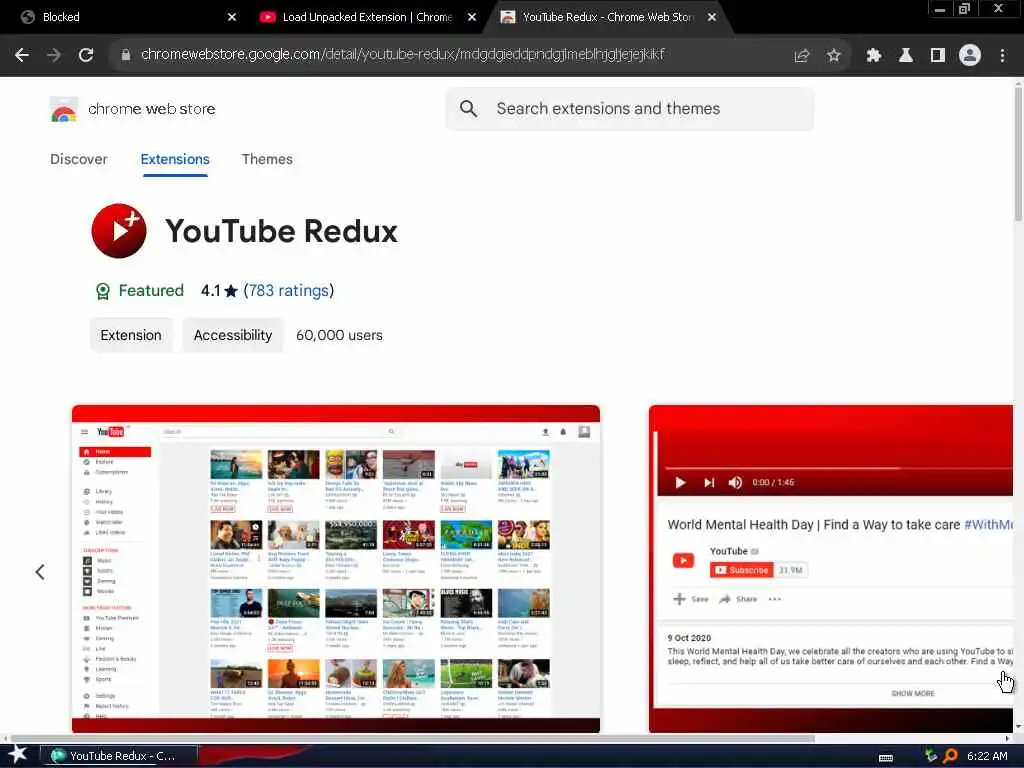Image resolution: width=1024 pixels, height=768 pixels.
Task: Select the YouTube Redux Chrome Web Store tab
Action: click(x=608, y=17)
